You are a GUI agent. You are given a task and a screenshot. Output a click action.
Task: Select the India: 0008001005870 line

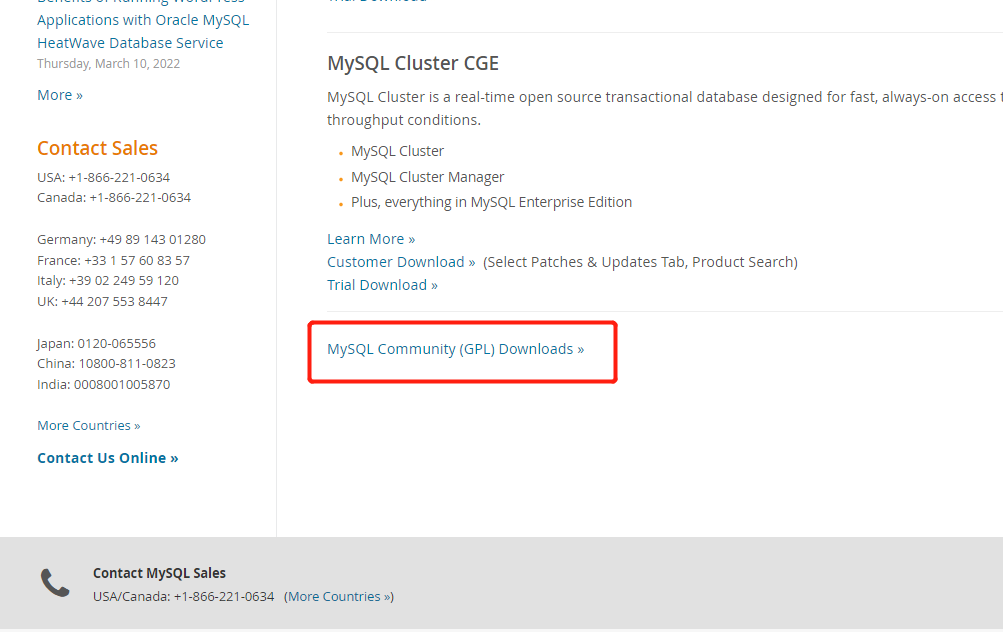click(104, 384)
